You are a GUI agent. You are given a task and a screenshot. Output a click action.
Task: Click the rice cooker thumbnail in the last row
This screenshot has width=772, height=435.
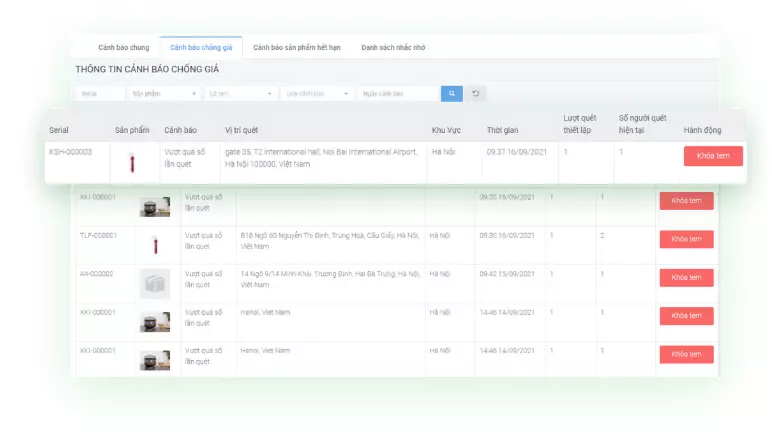(x=154, y=359)
